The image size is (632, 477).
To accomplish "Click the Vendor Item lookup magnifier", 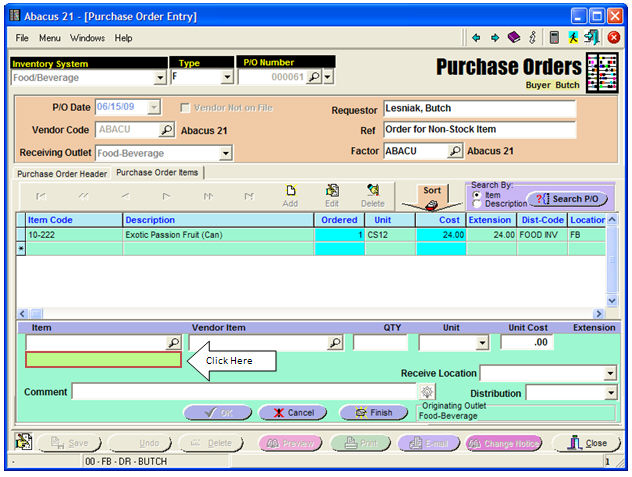I will point(335,342).
